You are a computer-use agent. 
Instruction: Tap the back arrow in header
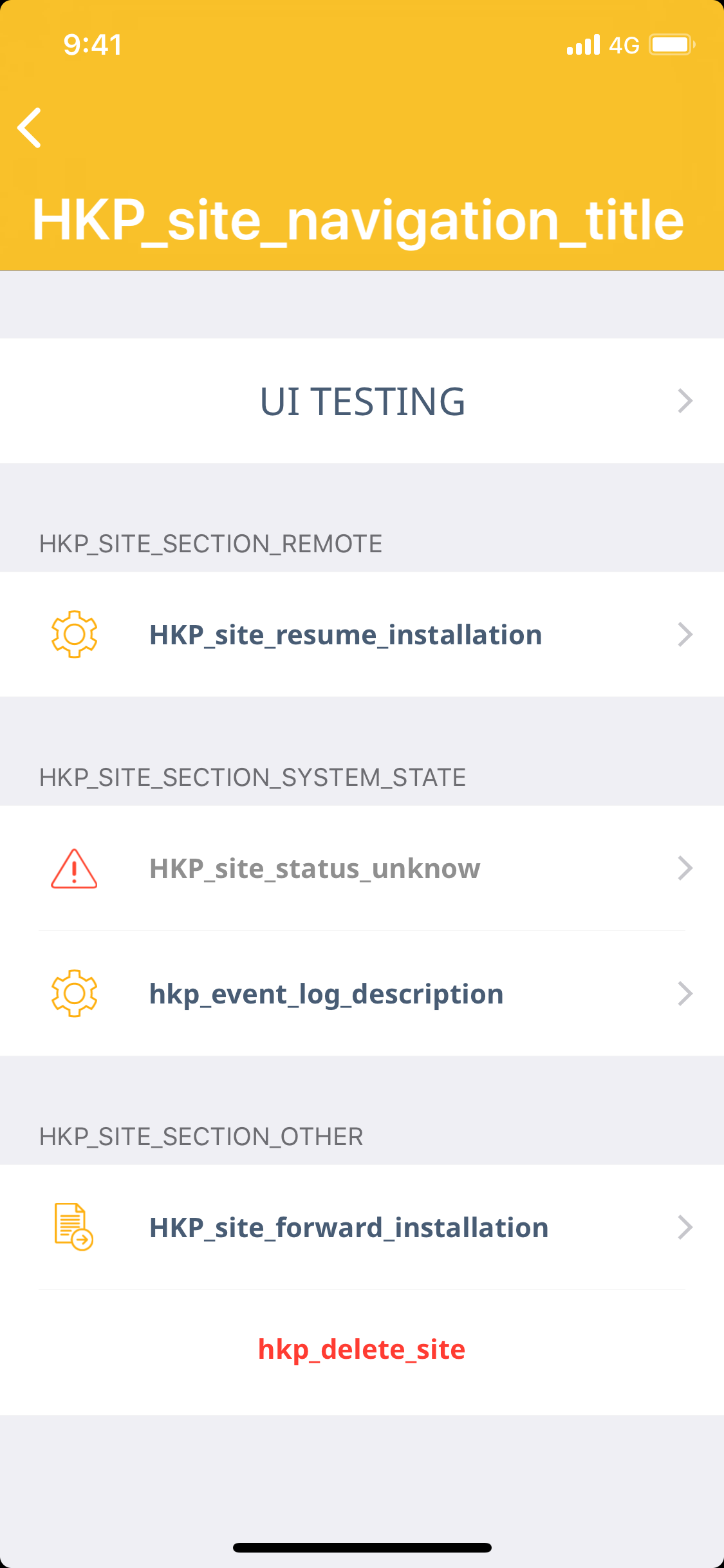[x=30, y=127]
